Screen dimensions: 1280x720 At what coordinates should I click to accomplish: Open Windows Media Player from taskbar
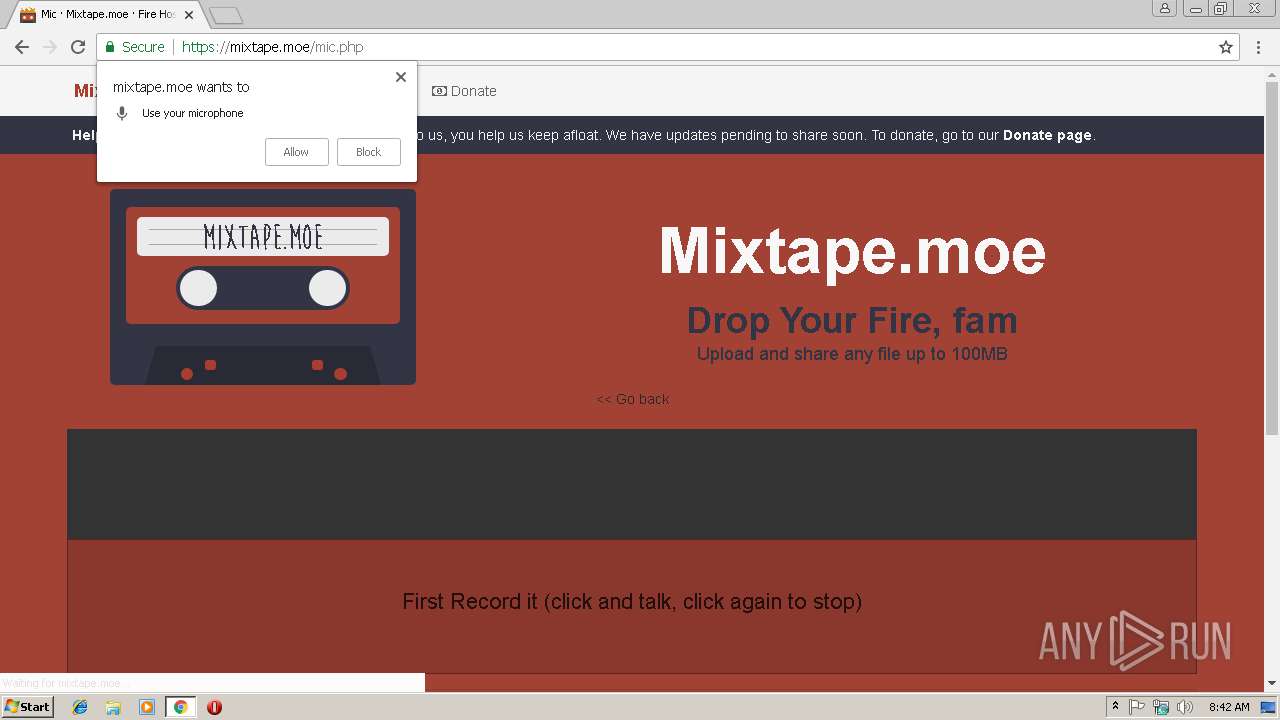tap(147, 707)
